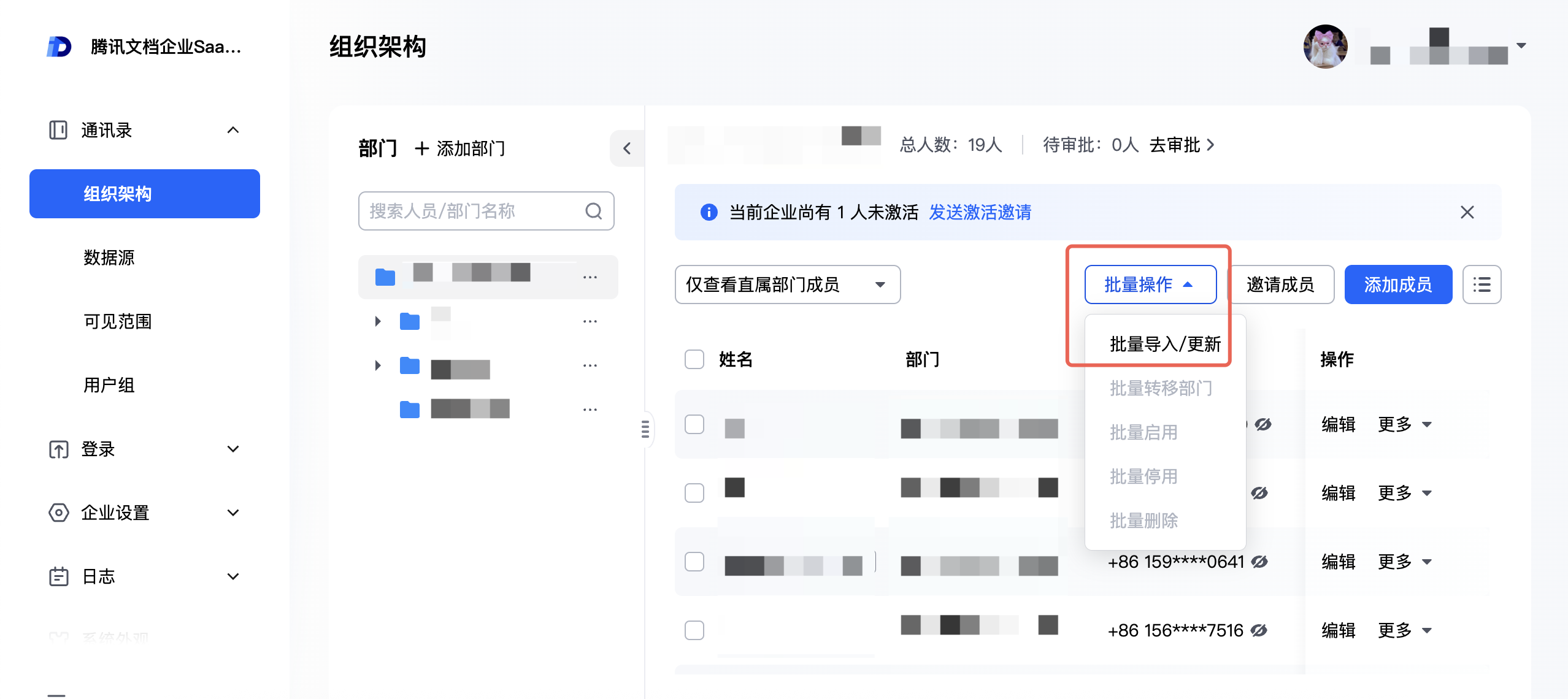
Task: Open the 仅查看直属部门成员 filter dropdown
Action: click(787, 285)
